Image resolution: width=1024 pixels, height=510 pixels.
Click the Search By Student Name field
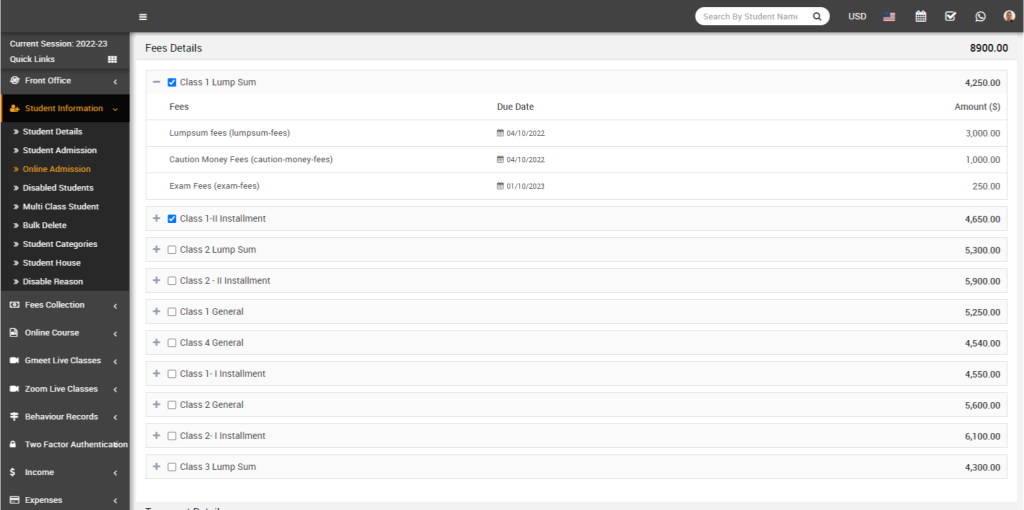click(752, 17)
